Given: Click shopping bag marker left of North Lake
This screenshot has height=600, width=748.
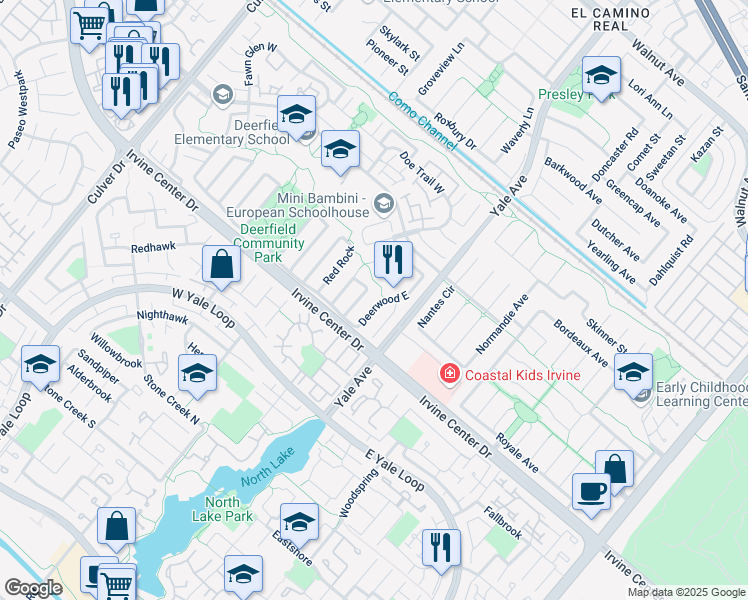Looking at the screenshot, I should pos(116,530).
